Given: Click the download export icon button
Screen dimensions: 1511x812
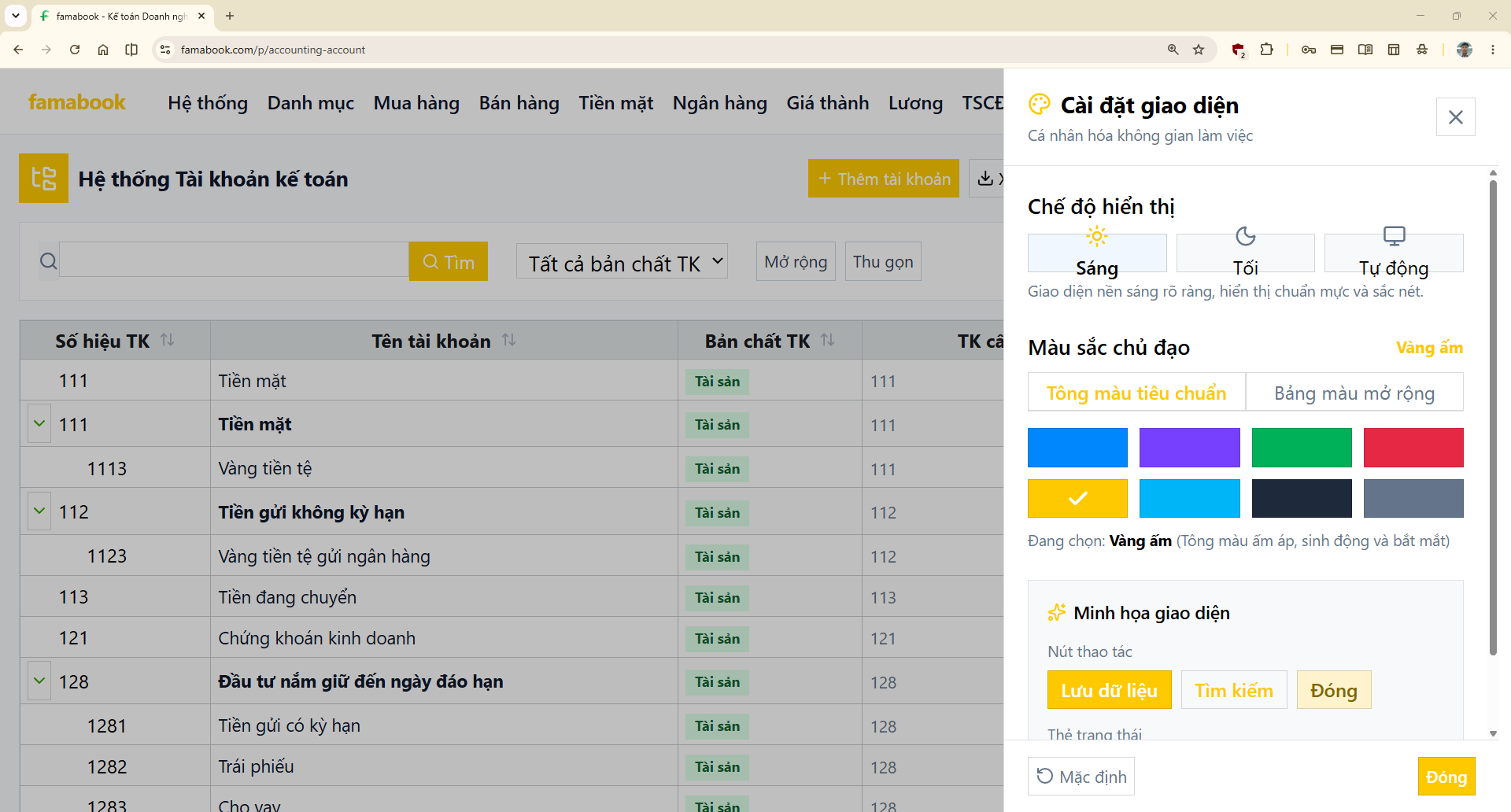Looking at the screenshot, I should pyautogui.click(x=985, y=179).
